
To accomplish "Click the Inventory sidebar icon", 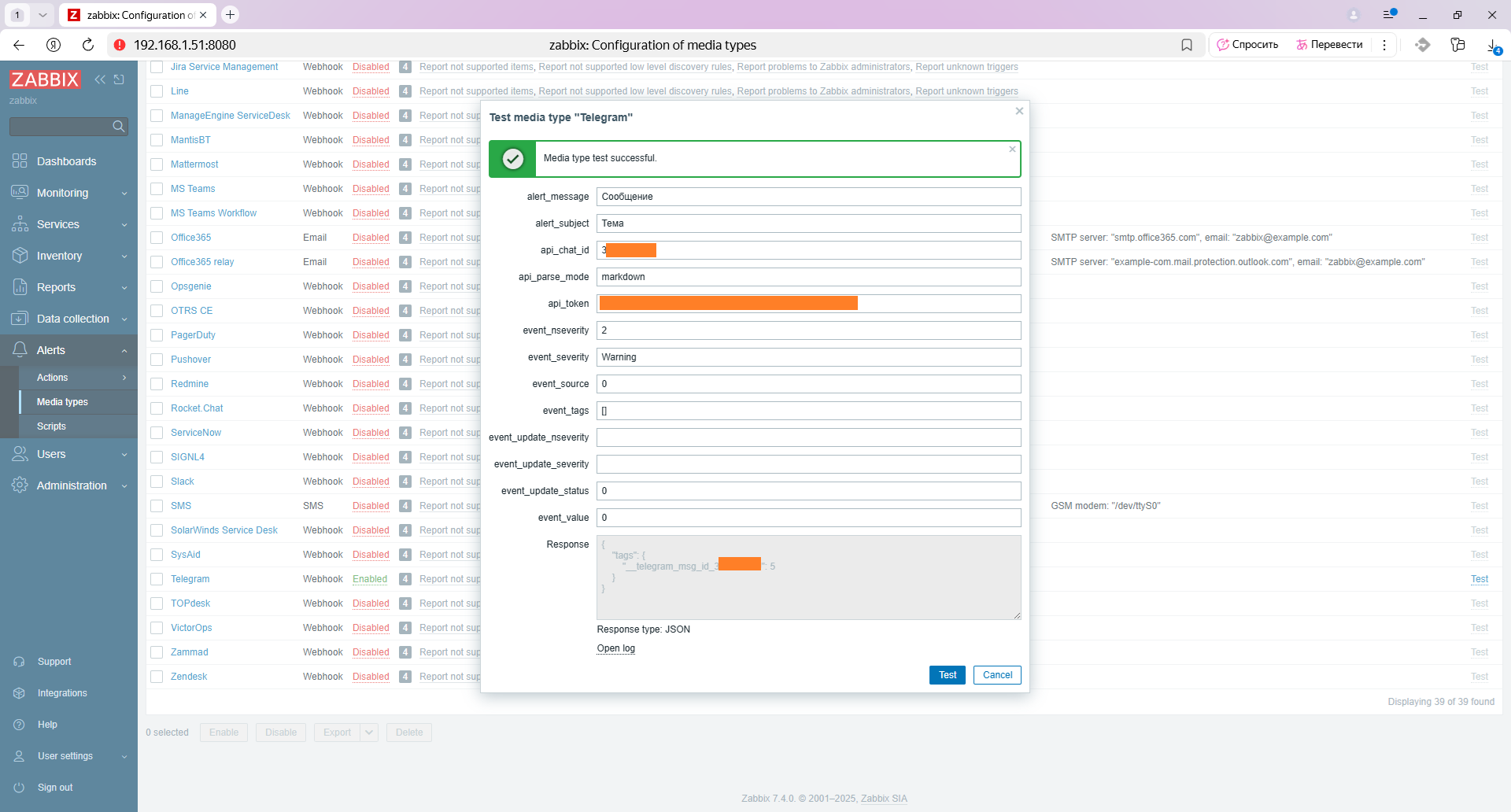I will (x=20, y=255).
